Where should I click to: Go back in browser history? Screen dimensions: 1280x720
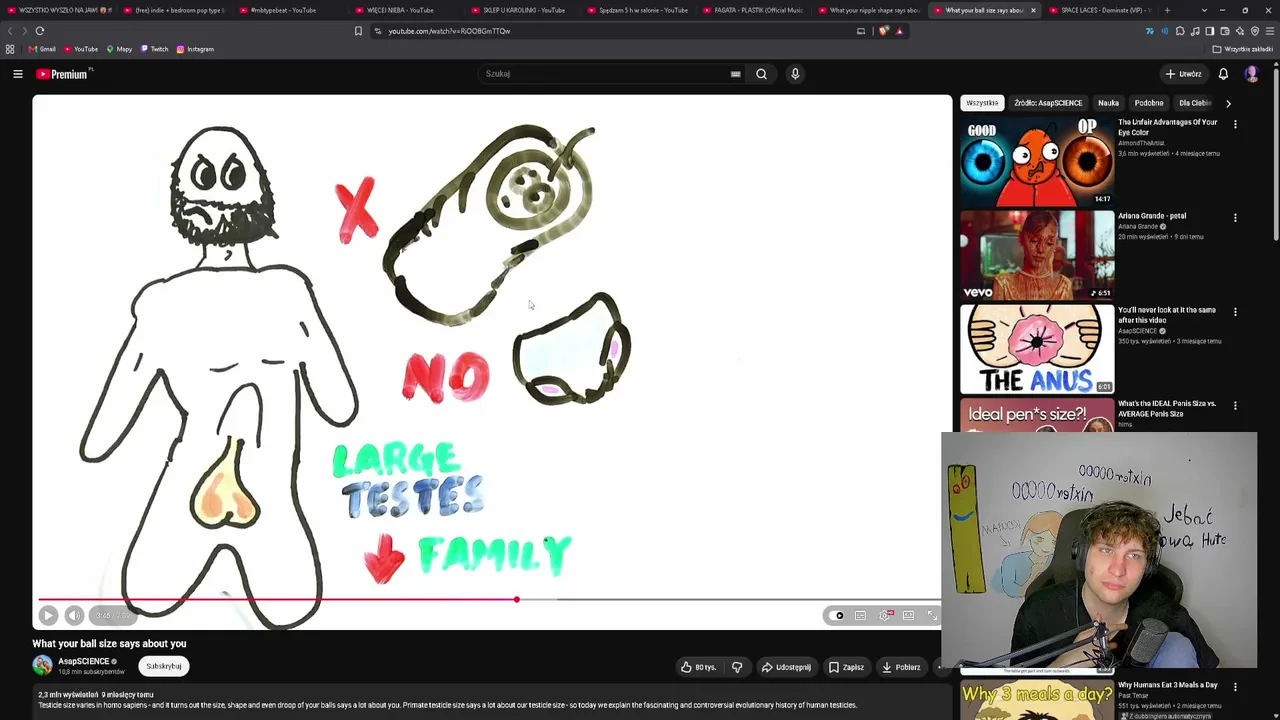(10, 31)
